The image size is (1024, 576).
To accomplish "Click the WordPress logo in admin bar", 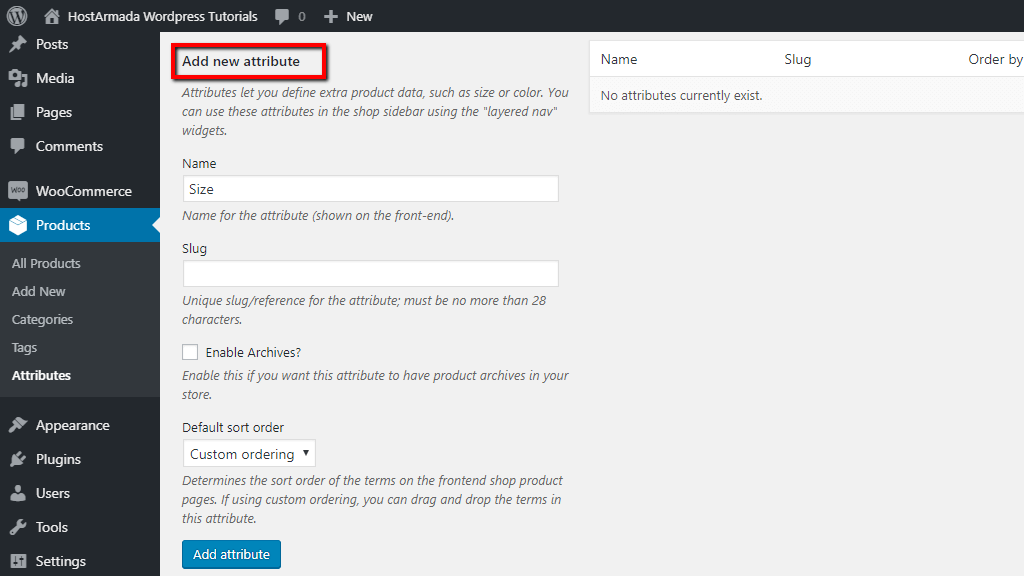I will click(x=15, y=15).
